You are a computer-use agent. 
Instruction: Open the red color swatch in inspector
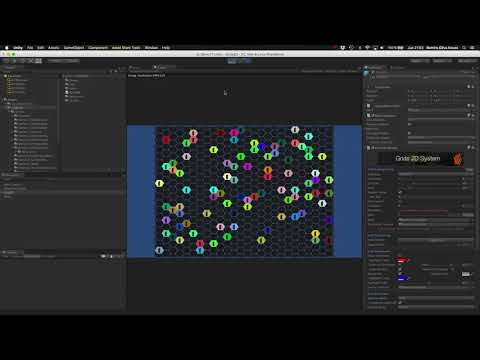coord(402,260)
